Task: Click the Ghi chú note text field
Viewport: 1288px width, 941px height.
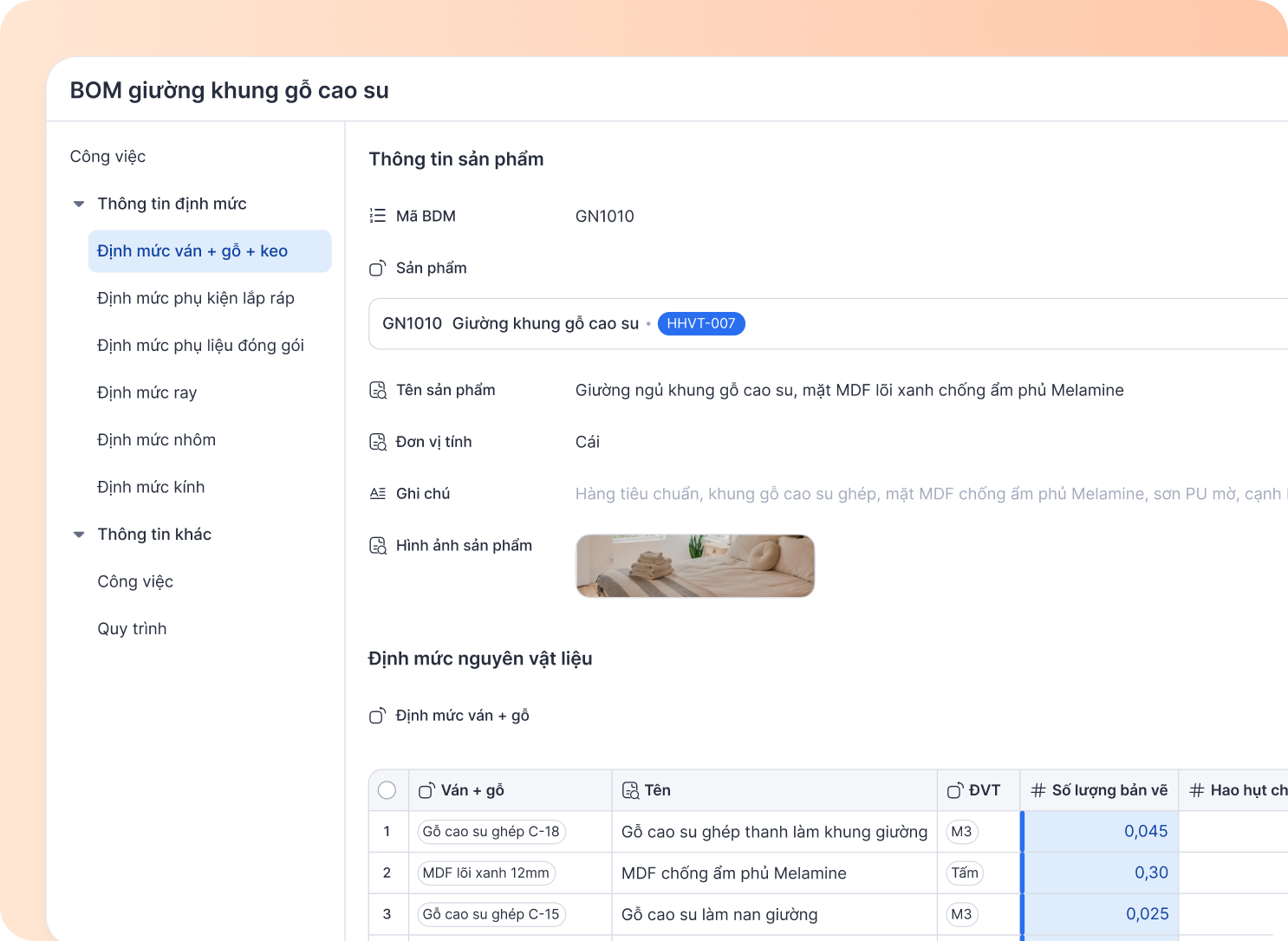Action: 931,494
